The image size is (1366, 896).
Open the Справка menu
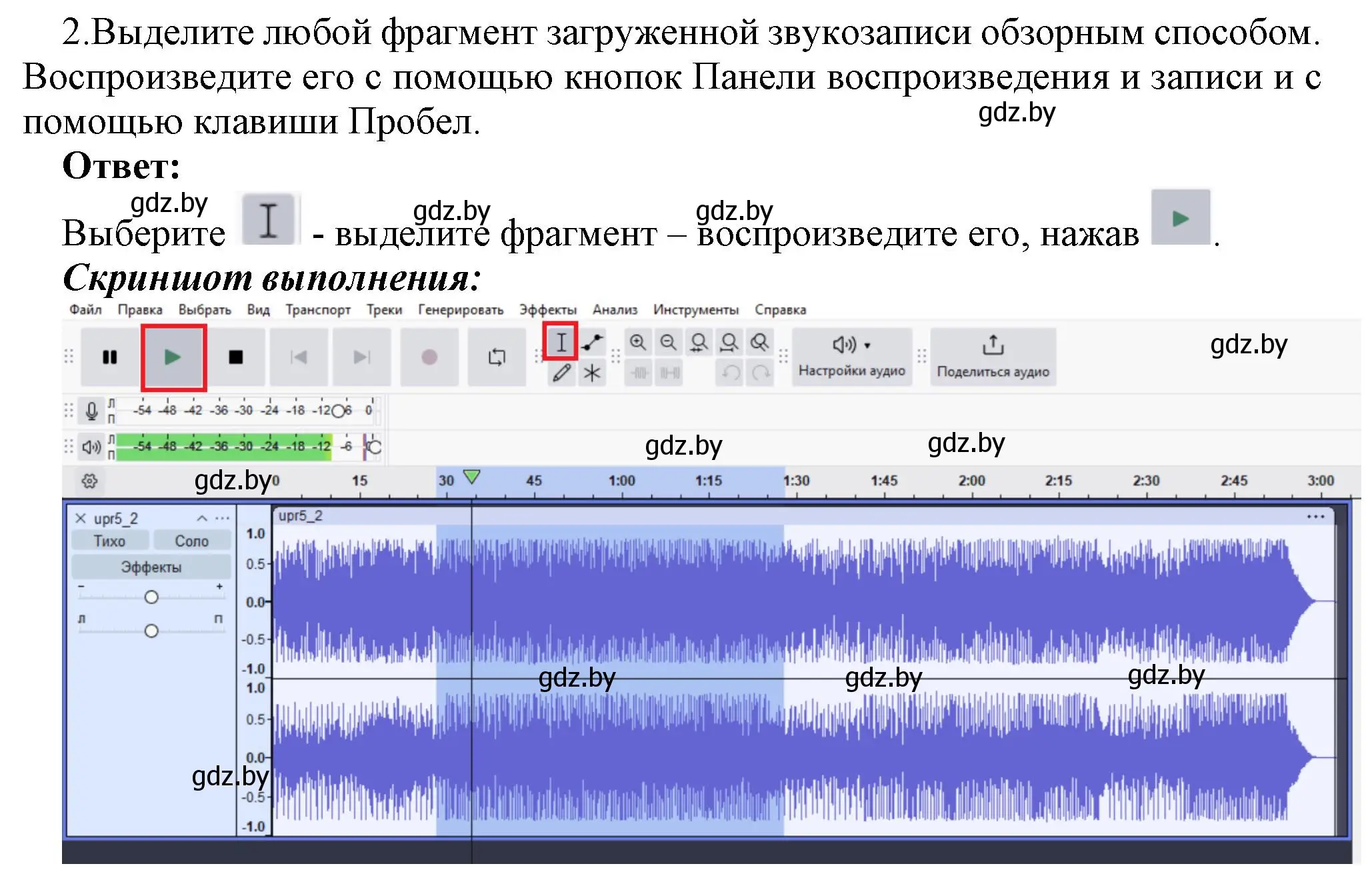(781, 309)
